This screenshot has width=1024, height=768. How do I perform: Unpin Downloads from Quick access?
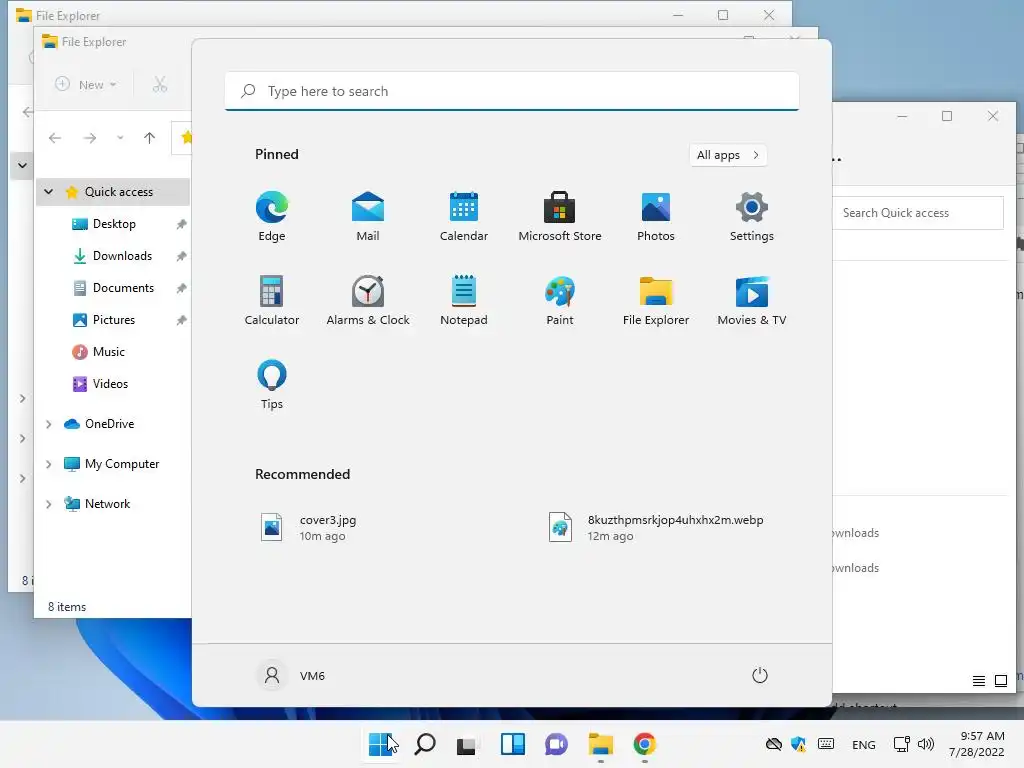click(x=182, y=256)
